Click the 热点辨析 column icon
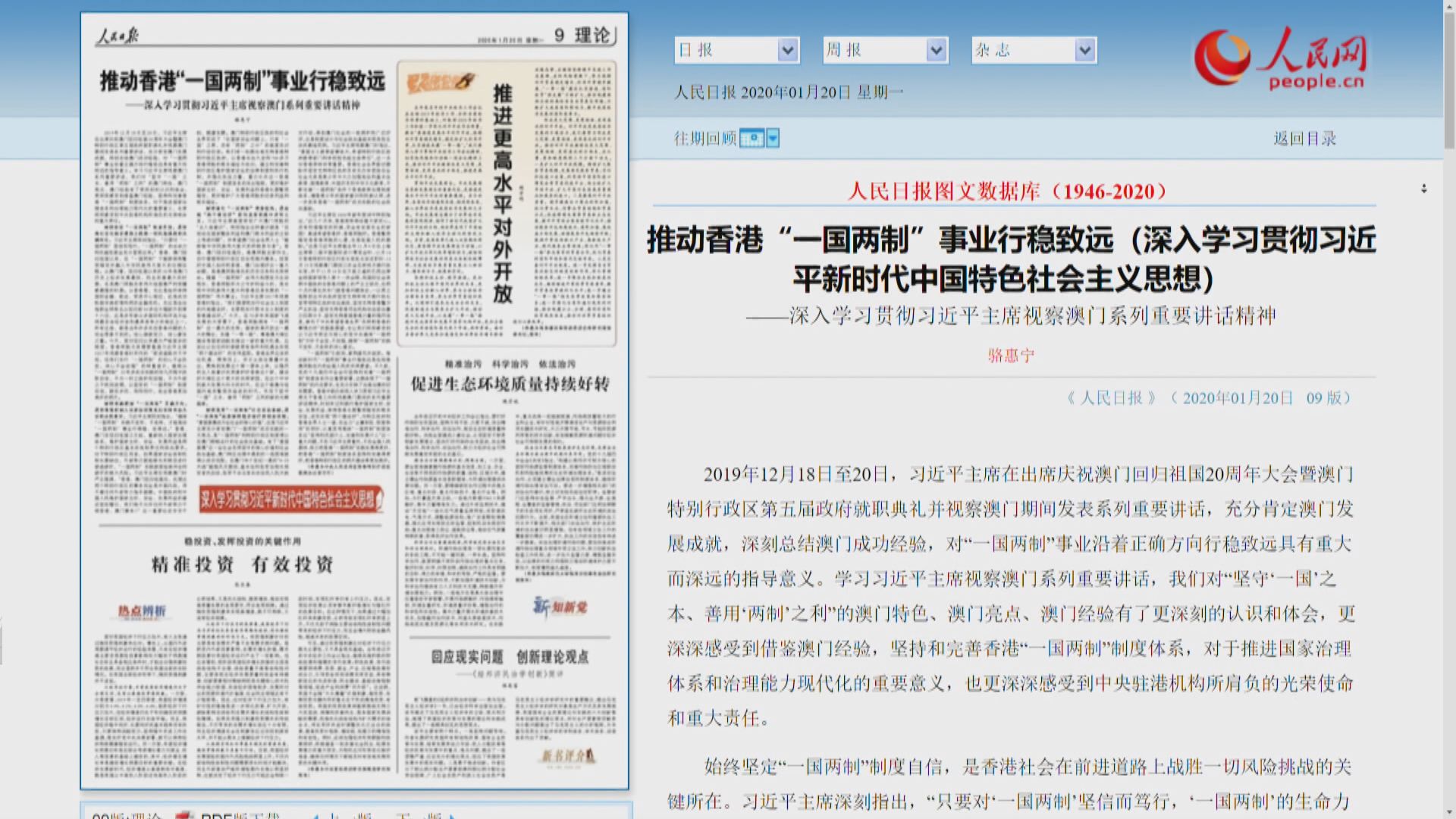The width and height of the screenshot is (1456, 819). coord(141,611)
